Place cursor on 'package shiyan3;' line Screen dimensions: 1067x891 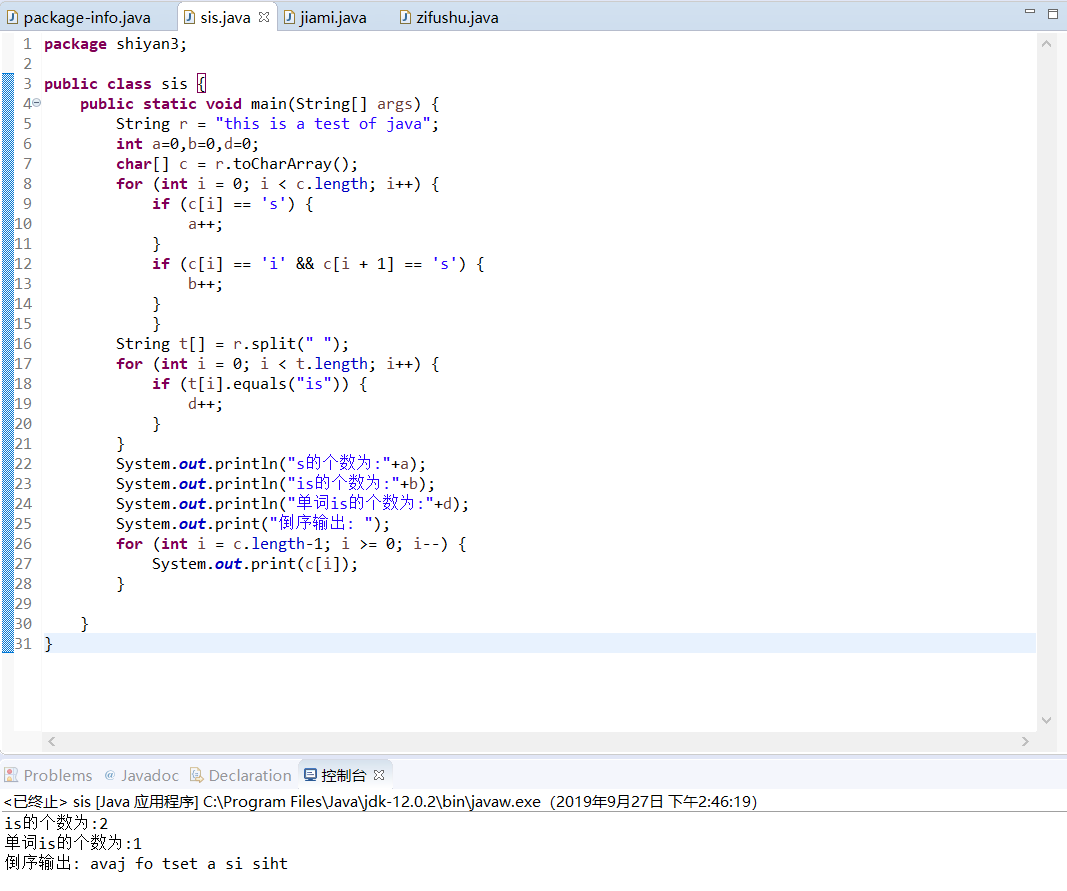pos(115,44)
